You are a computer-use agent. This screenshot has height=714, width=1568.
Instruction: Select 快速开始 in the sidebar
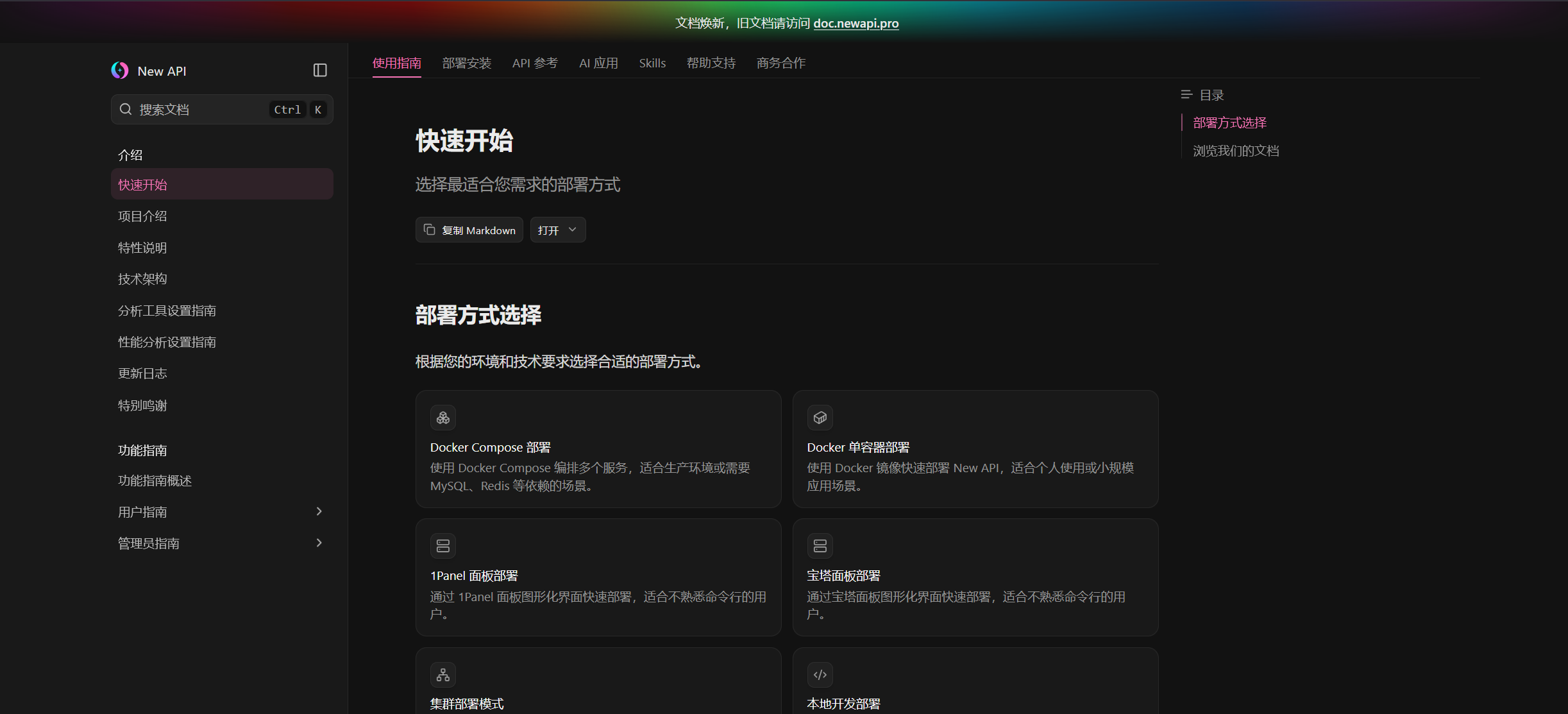coord(222,184)
